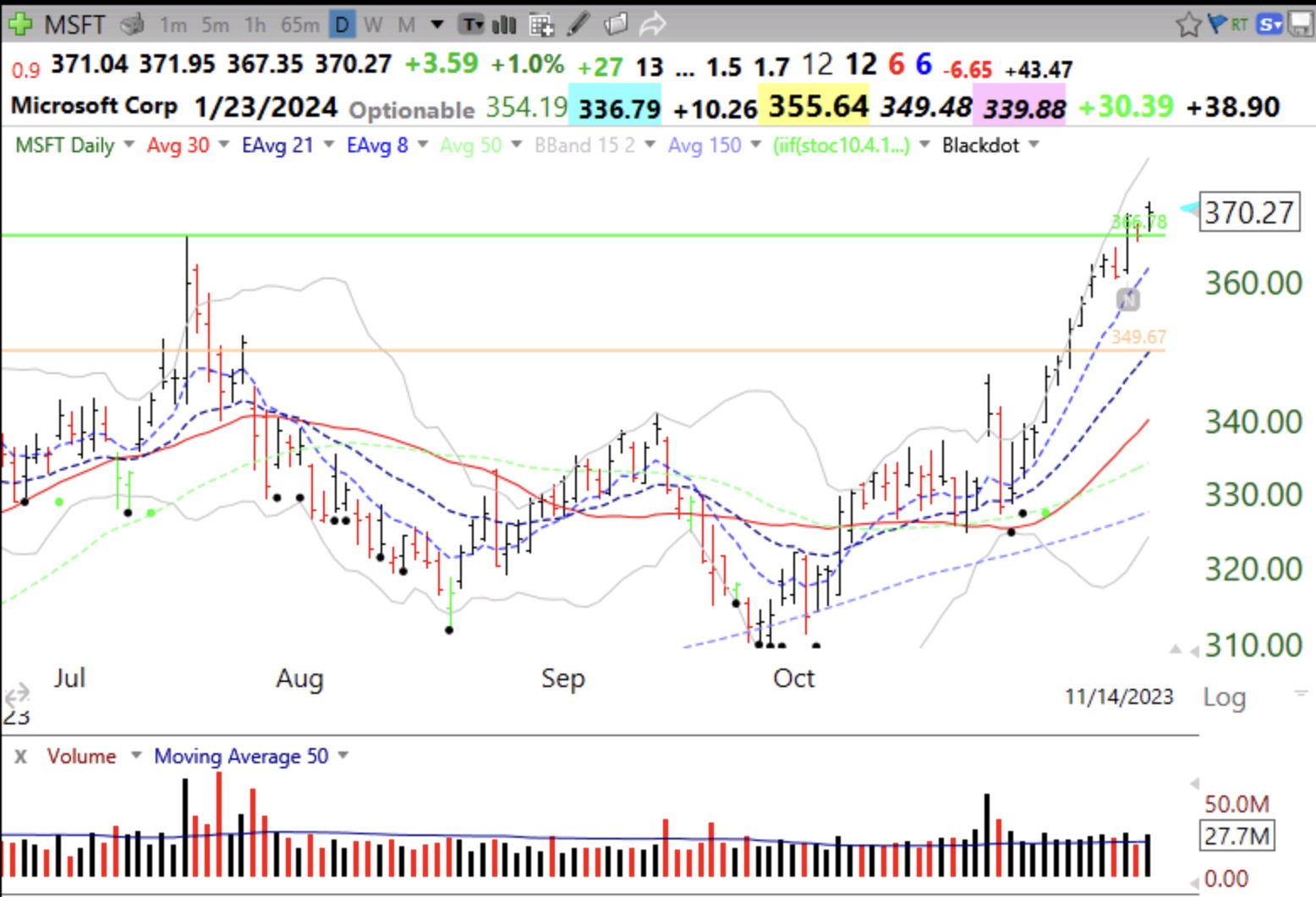Toggle the Log price scale

1224,697
